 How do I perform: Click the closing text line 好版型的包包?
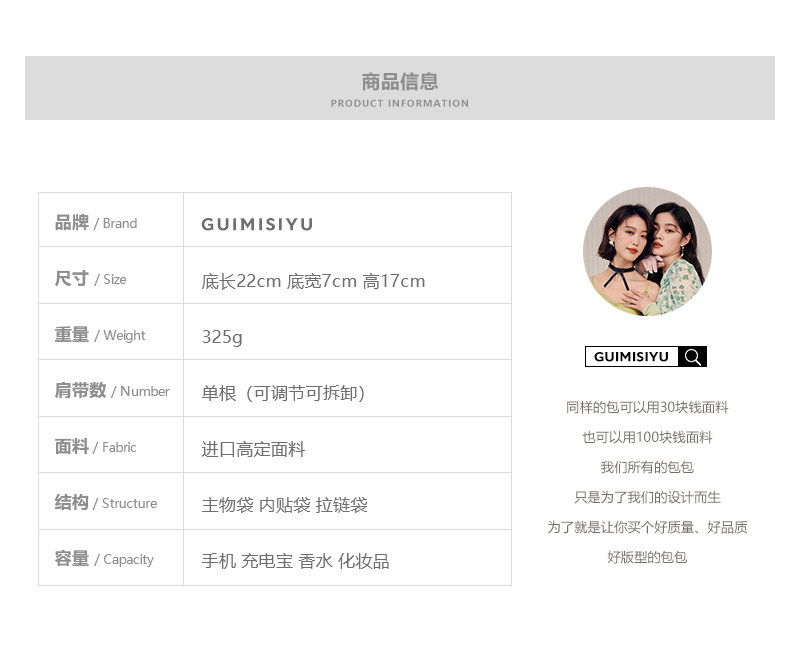647,557
